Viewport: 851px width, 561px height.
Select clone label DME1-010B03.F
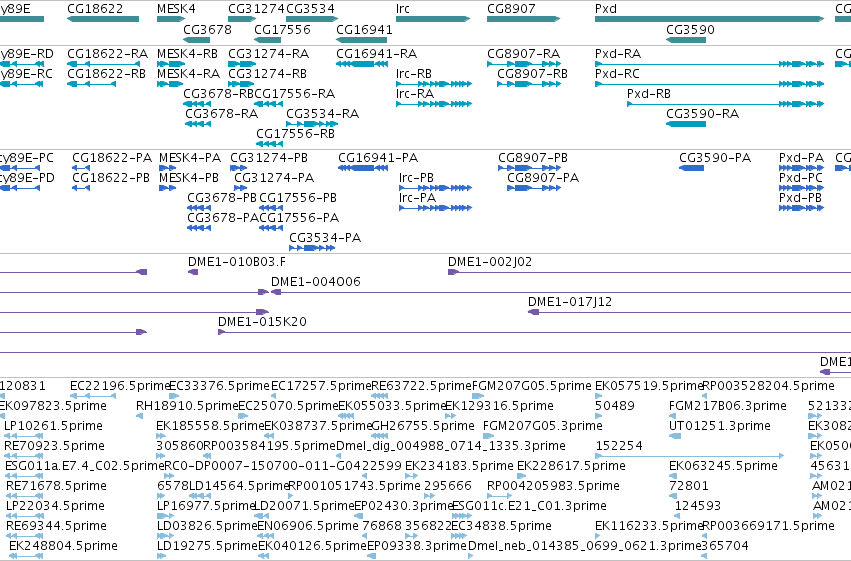pyautogui.click(x=237, y=262)
